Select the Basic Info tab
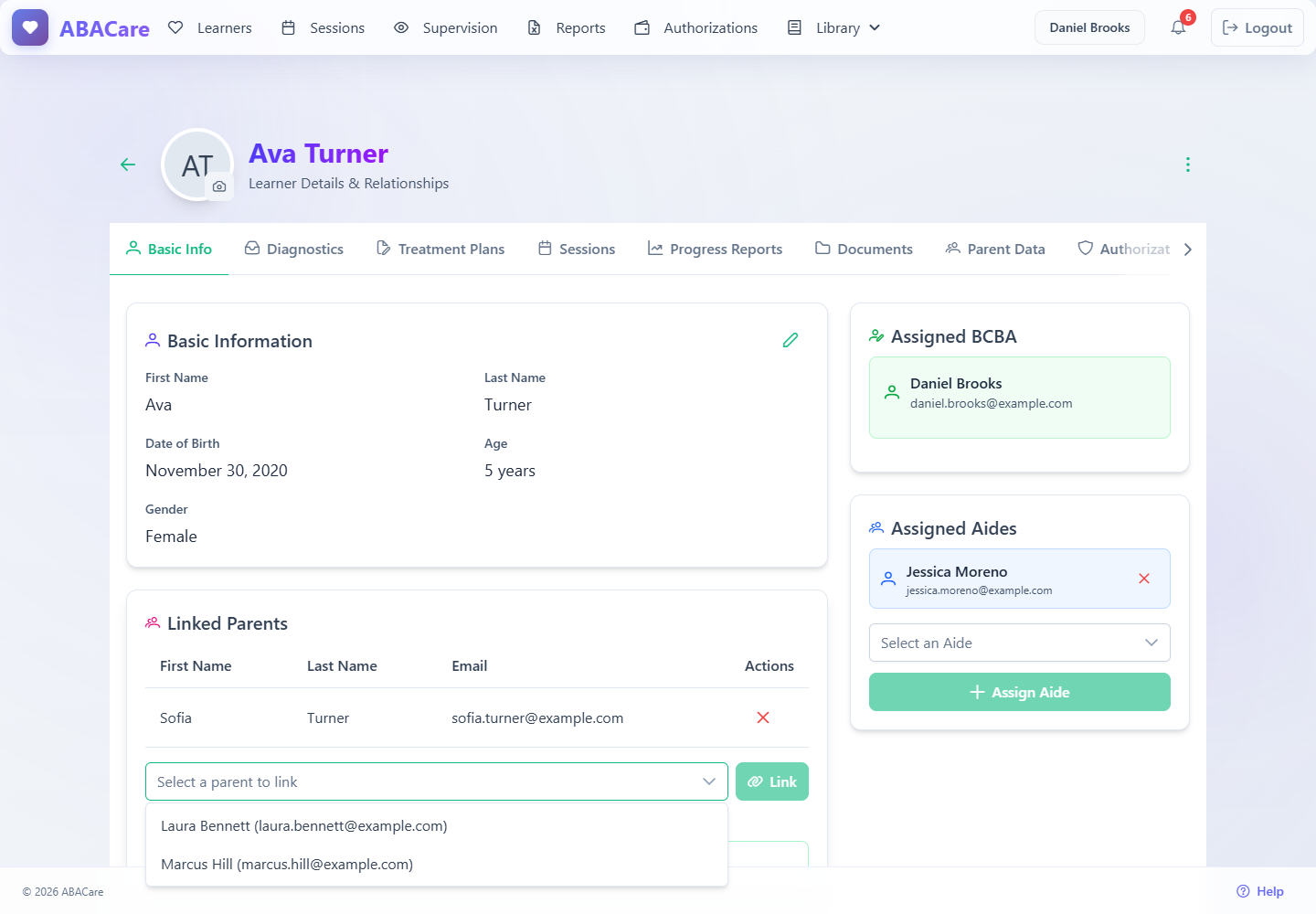 click(169, 249)
